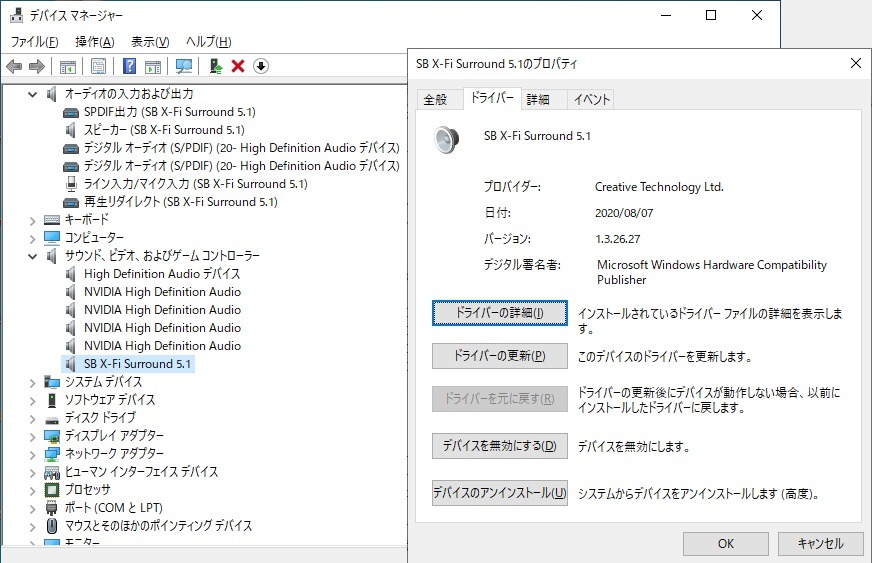The width and height of the screenshot is (872, 563).
Task: Collapse サウンド、ビデオ、およびゲーム コントローラー category
Action: pos(33,256)
